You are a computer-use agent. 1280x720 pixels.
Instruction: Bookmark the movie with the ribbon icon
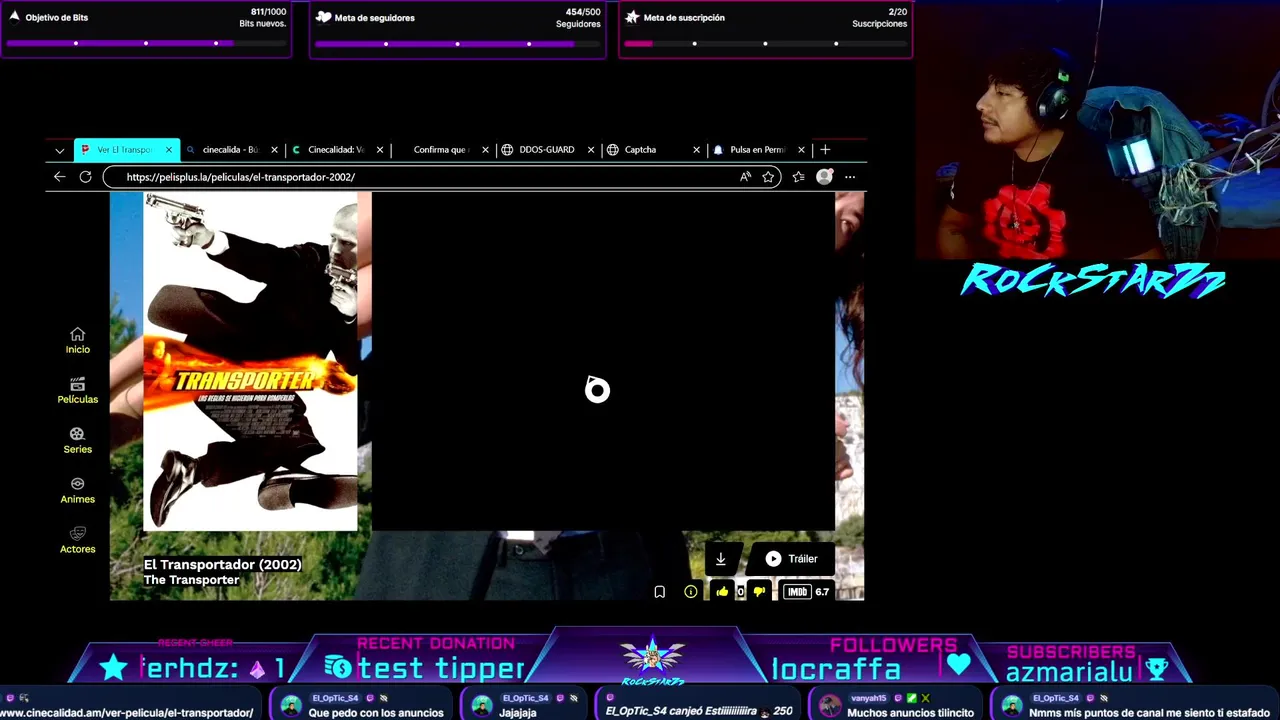click(660, 592)
